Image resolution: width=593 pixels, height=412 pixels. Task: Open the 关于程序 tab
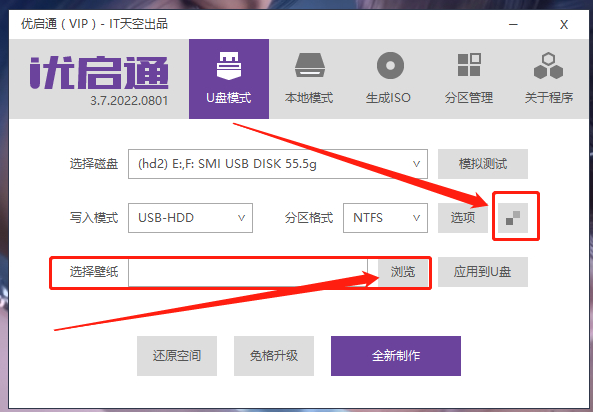[x=548, y=79]
